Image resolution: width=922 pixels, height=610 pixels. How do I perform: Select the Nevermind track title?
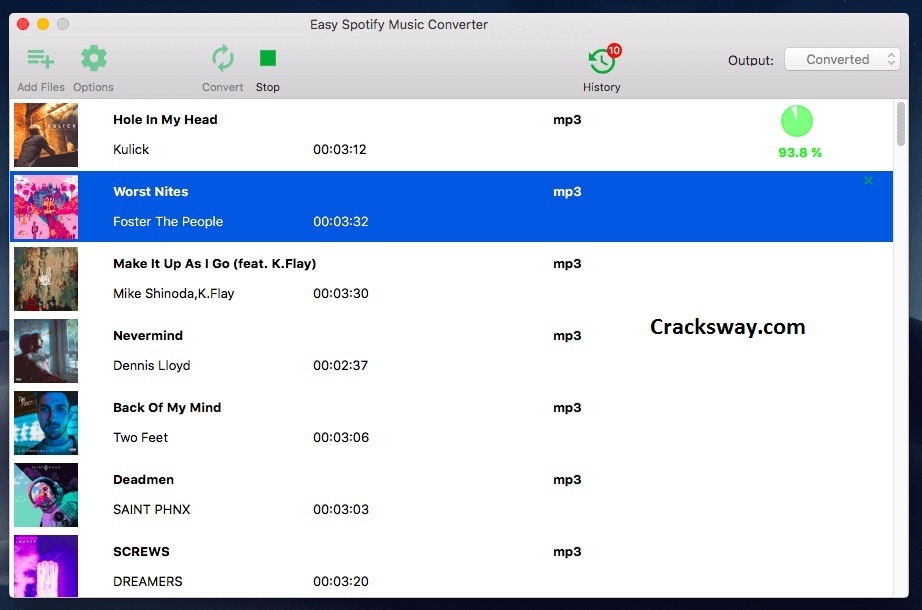[x=148, y=335]
